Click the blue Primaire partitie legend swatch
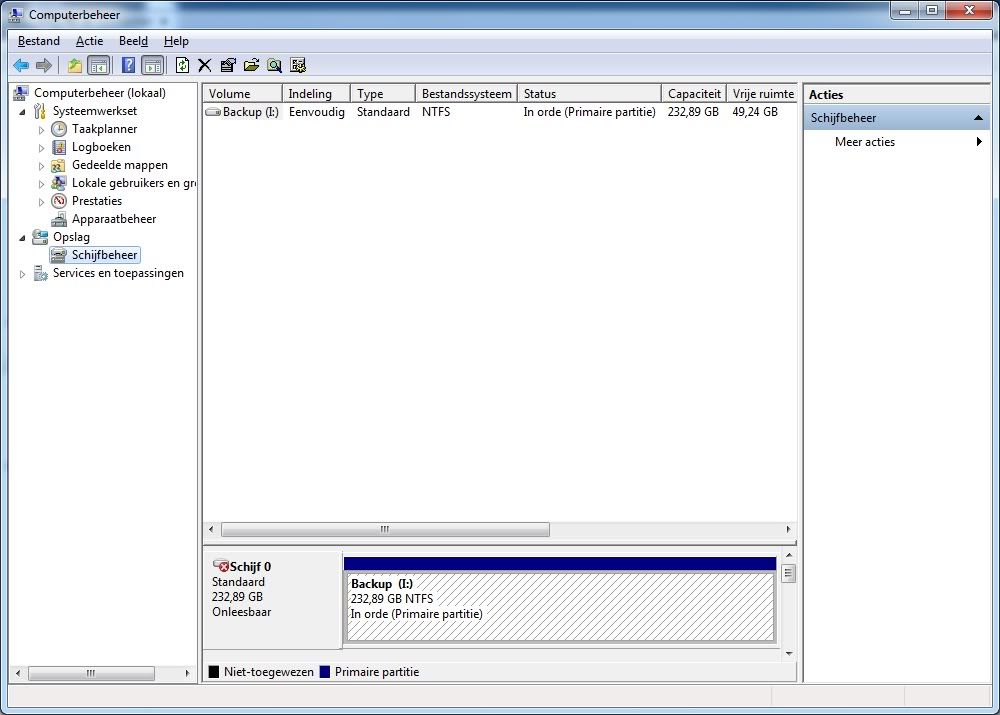Viewport: 1000px width, 715px height. pos(325,672)
